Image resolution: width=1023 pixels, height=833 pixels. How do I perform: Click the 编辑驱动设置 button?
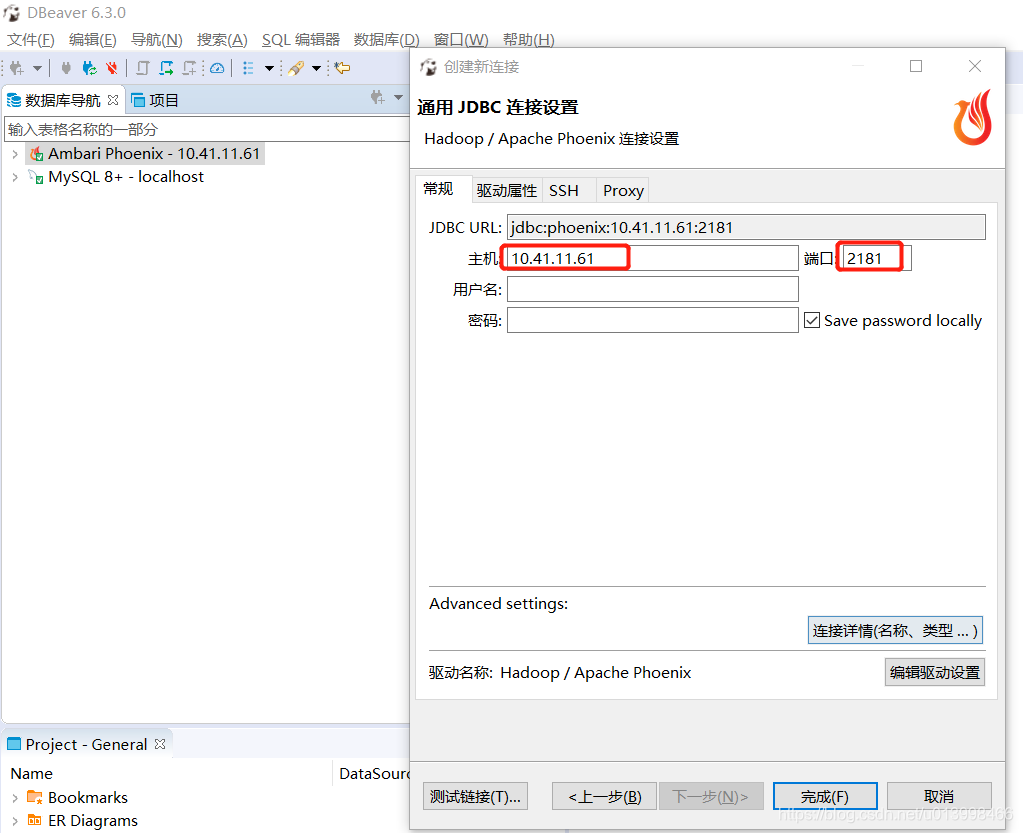coord(935,673)
